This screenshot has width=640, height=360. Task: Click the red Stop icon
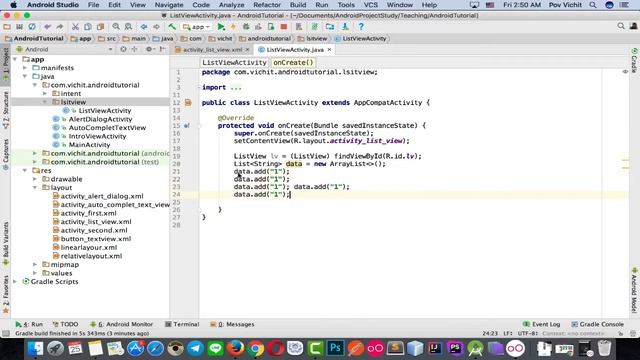click(284, 27)
